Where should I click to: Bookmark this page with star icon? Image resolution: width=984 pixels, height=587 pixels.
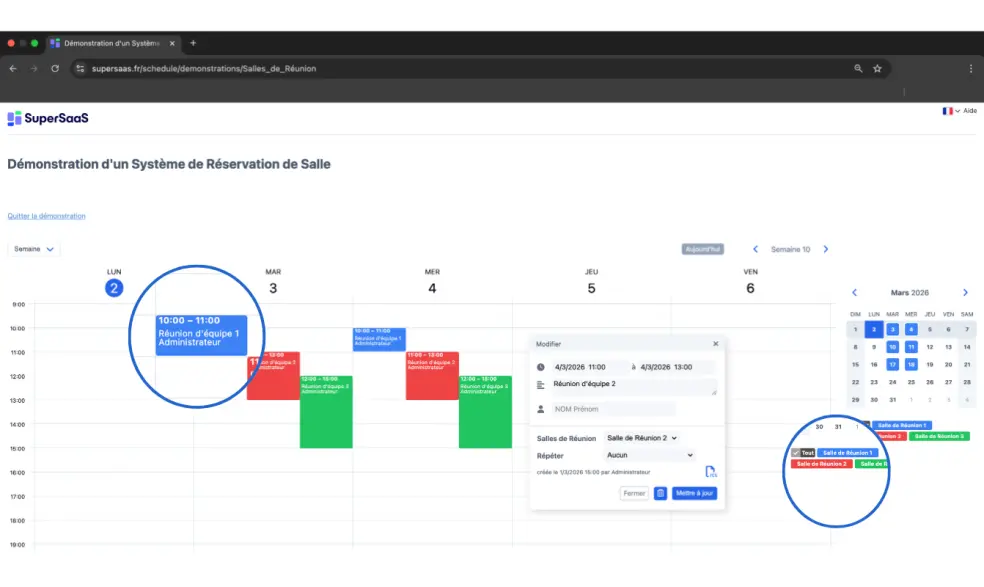877,69
